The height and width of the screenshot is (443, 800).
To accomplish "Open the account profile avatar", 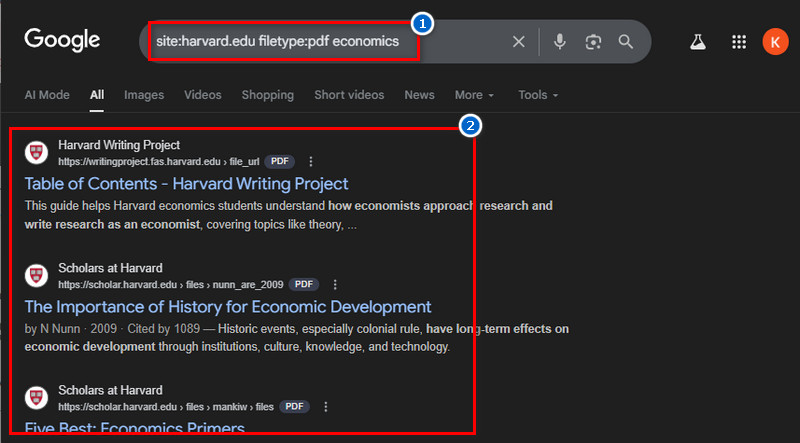I will pos(774,42).
